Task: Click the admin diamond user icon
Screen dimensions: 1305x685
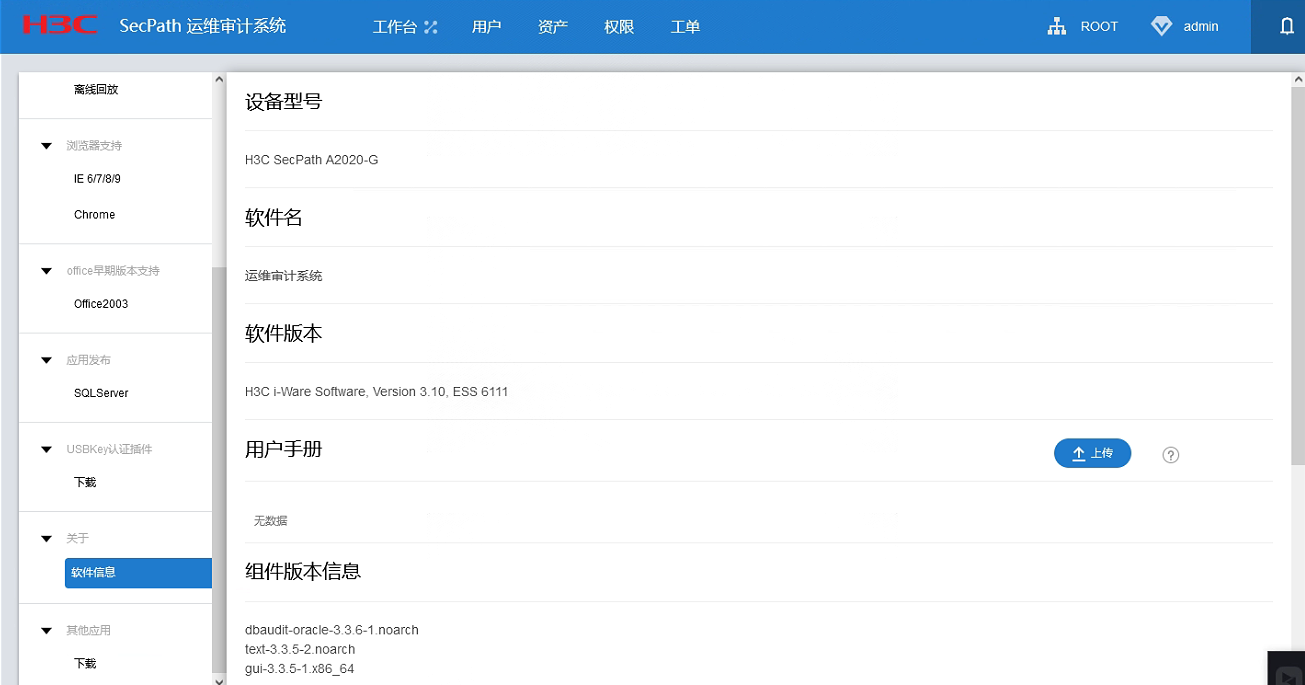Action: pos(1161,27)
